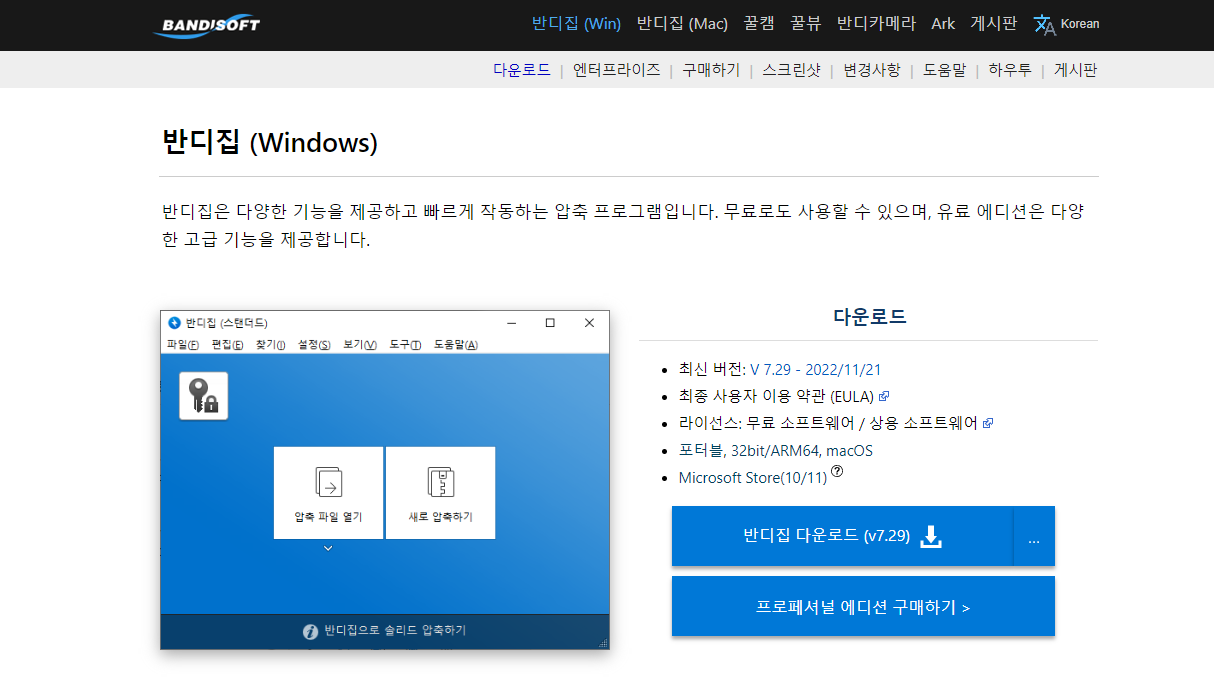Click the key lock icon in Bandizip window
The image size is (1214, 692).
(204, 396)
